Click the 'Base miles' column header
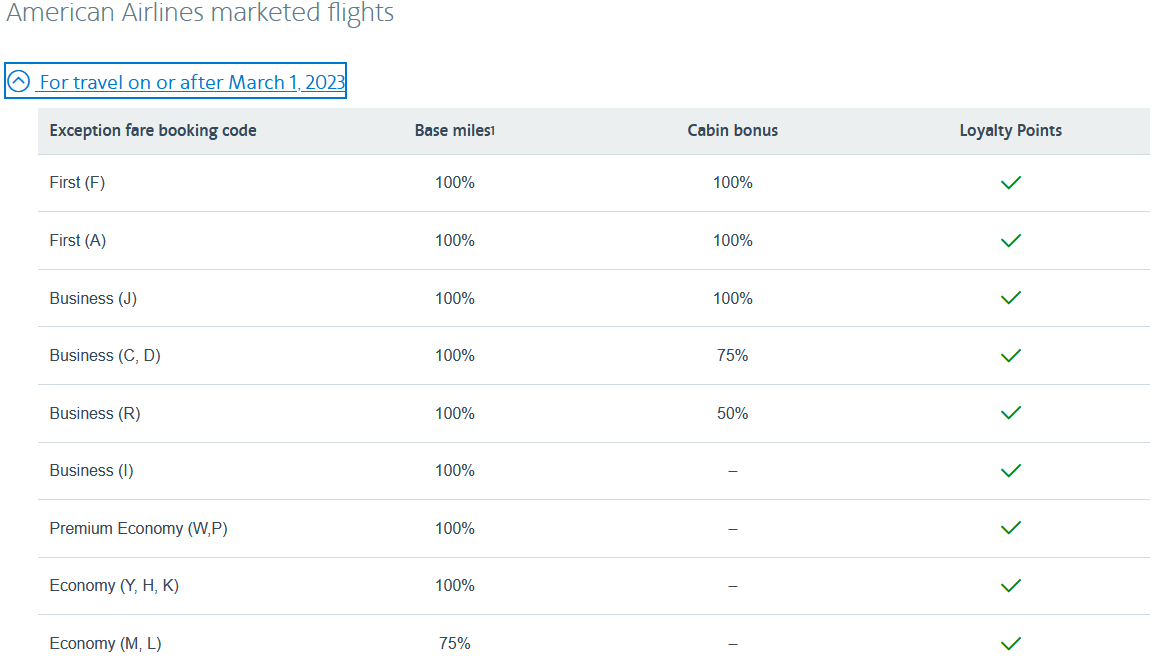The width and height of the screenshot is (1158, 656). pos(452,131)
